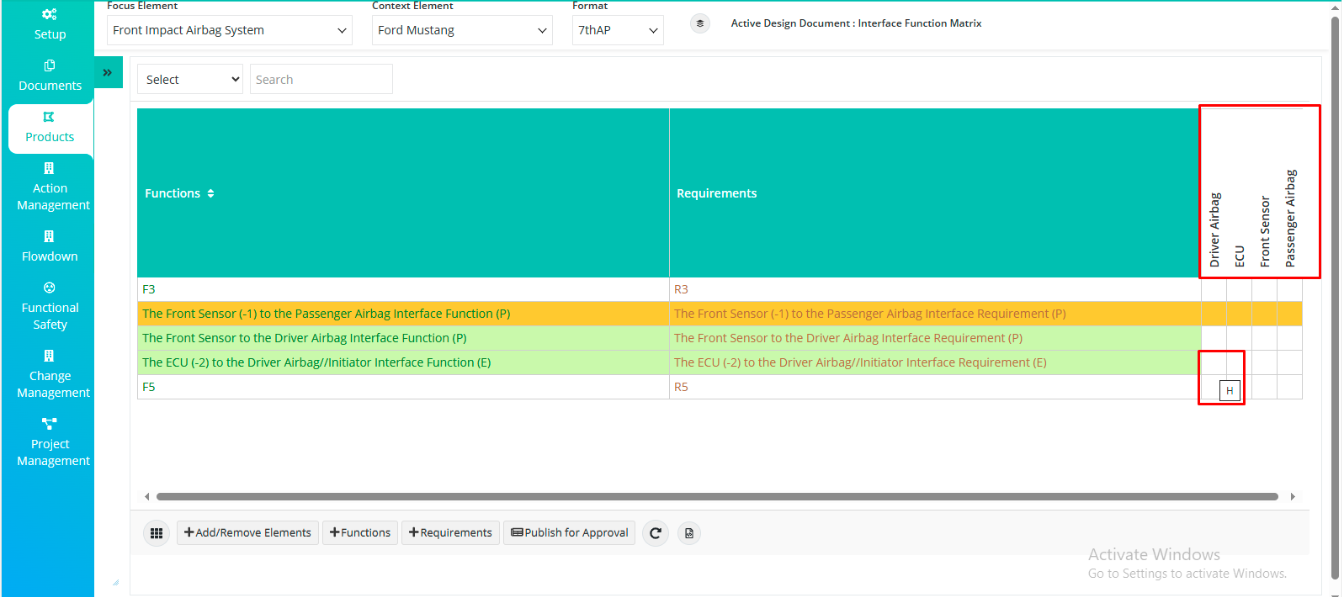This screenshot has height=597, width=1342.
Task: Expand the side panel with double-chevron
Action: [107, 72]
